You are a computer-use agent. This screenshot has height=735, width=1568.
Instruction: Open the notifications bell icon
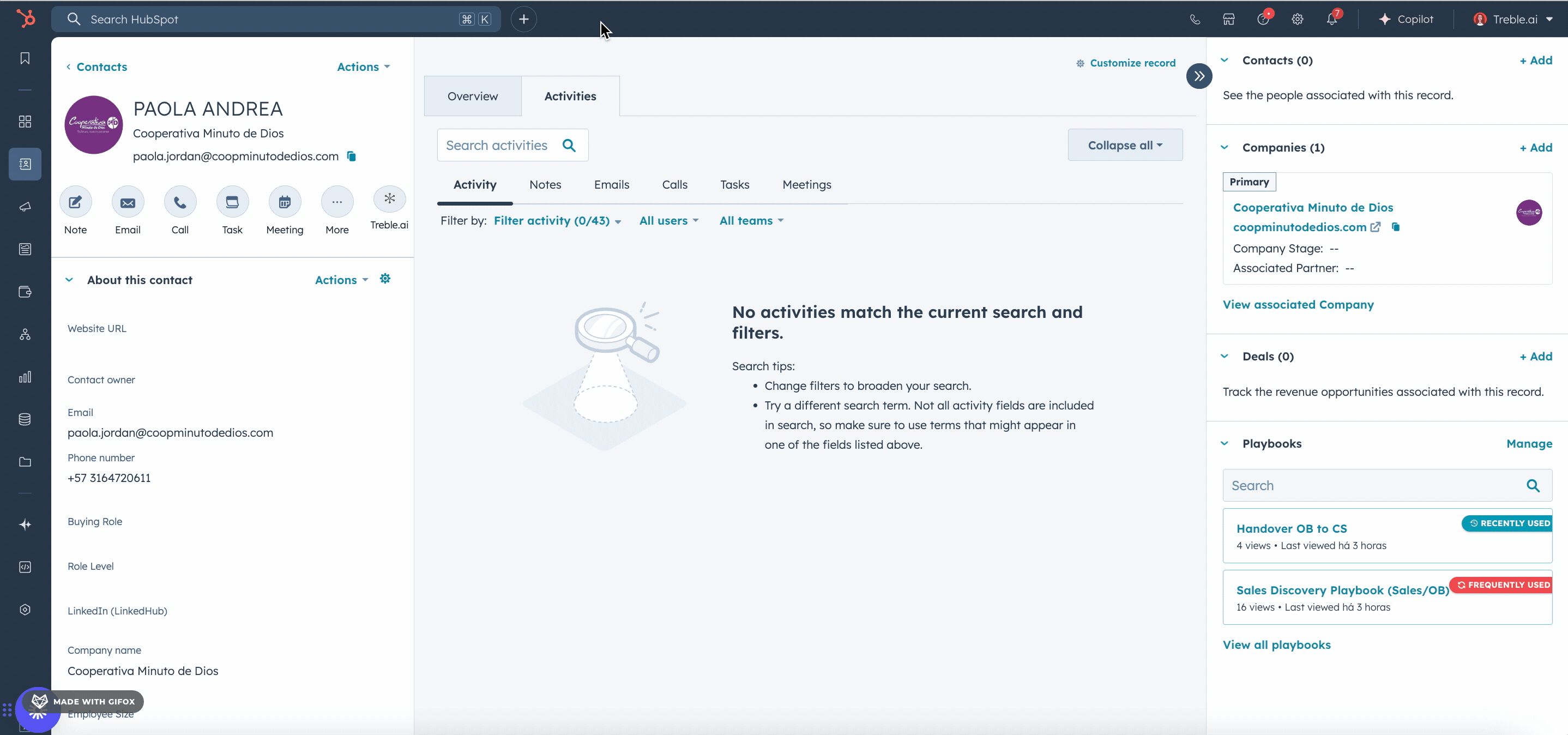tap(1331, 20)
